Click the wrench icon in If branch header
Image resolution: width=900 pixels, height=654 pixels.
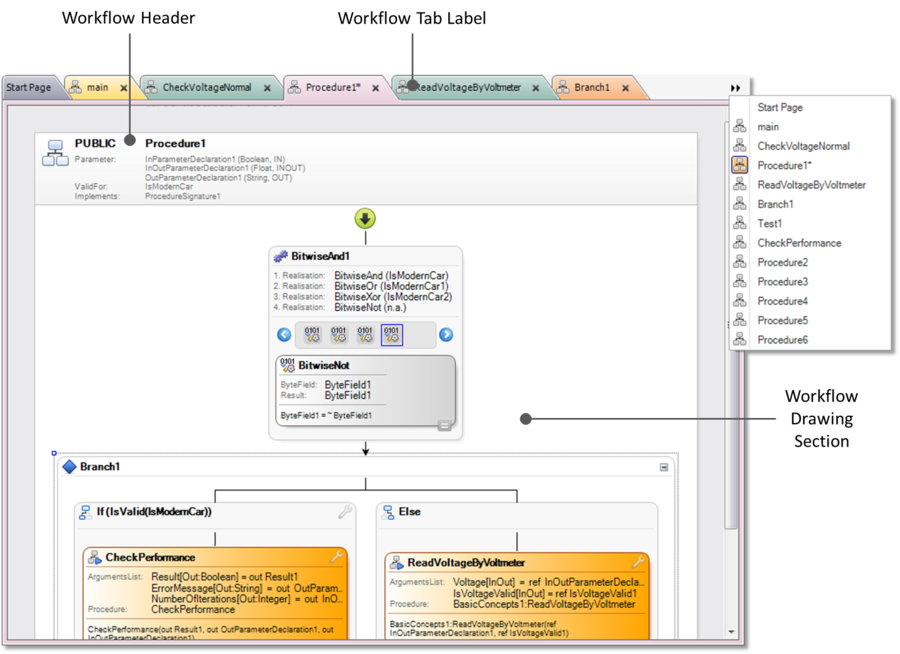tap(345, 512)
